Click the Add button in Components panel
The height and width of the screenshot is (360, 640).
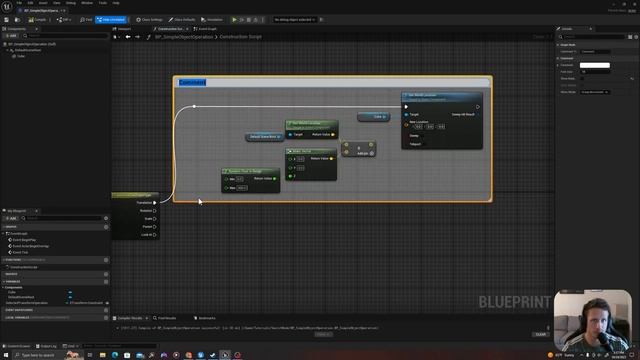pyautogui.click(x=11, y=36)
